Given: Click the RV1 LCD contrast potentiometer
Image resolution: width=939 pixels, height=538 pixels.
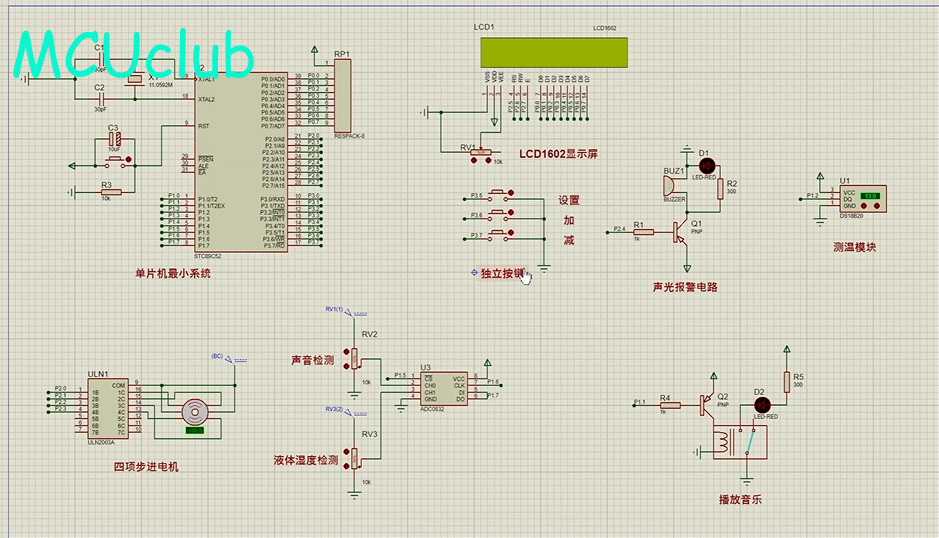Looking at the screenshot, I should 482,154.
